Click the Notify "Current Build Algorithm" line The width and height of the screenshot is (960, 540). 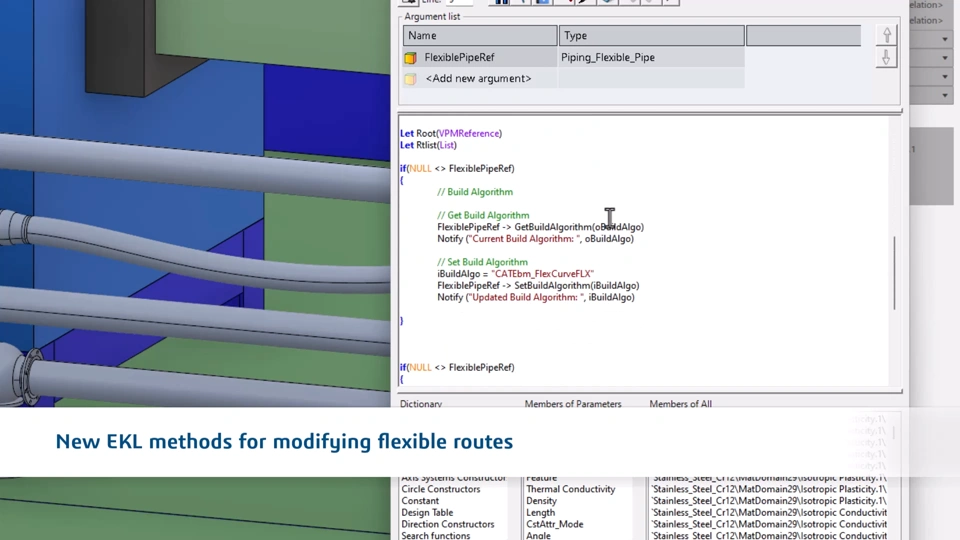click(536, 239)
